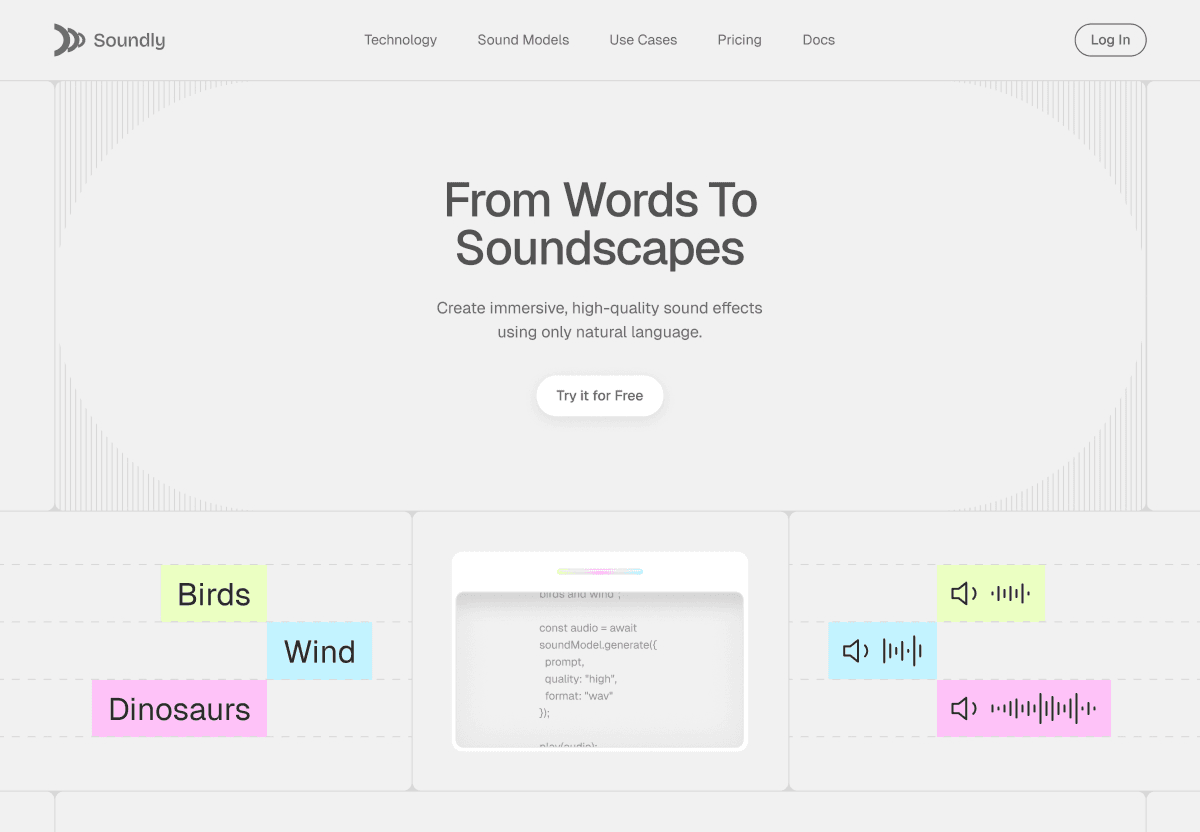Click the 'quality: "high",' code line
The image size is (1200, 832).
pyautogui.click(x=583, y=679)
